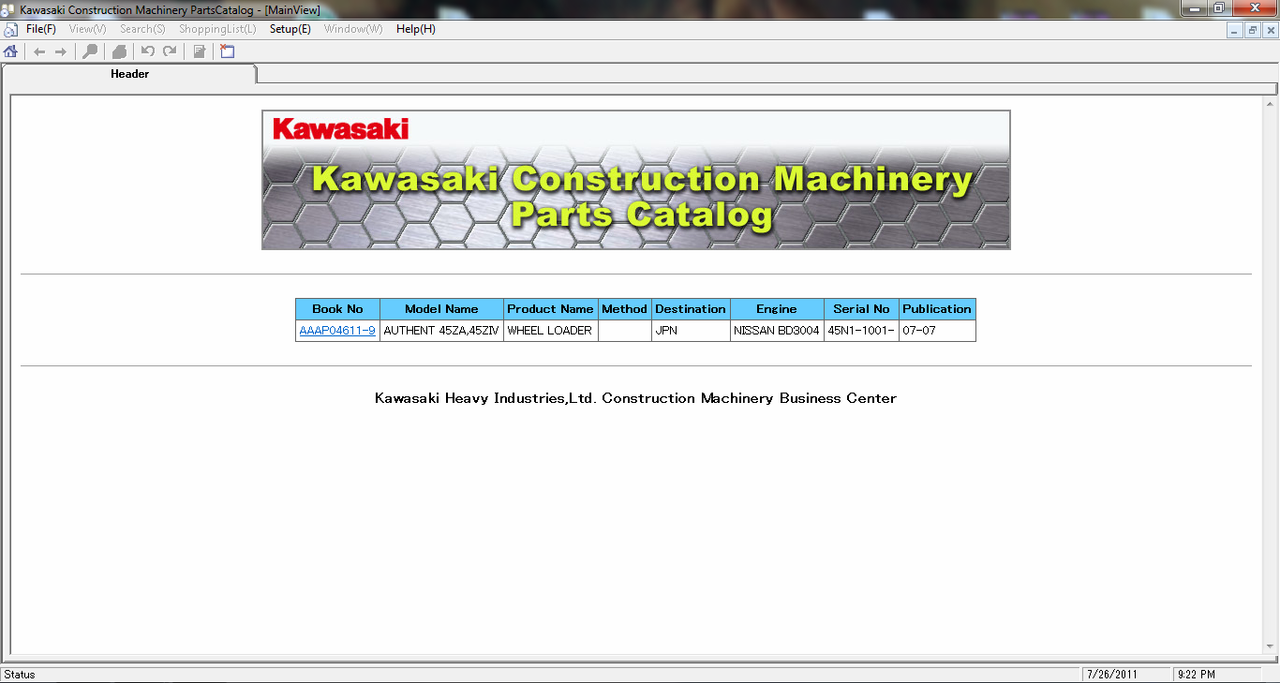Open the Setup(E) menu
This screenshot has width=1280, height=683.
(290, 29)
